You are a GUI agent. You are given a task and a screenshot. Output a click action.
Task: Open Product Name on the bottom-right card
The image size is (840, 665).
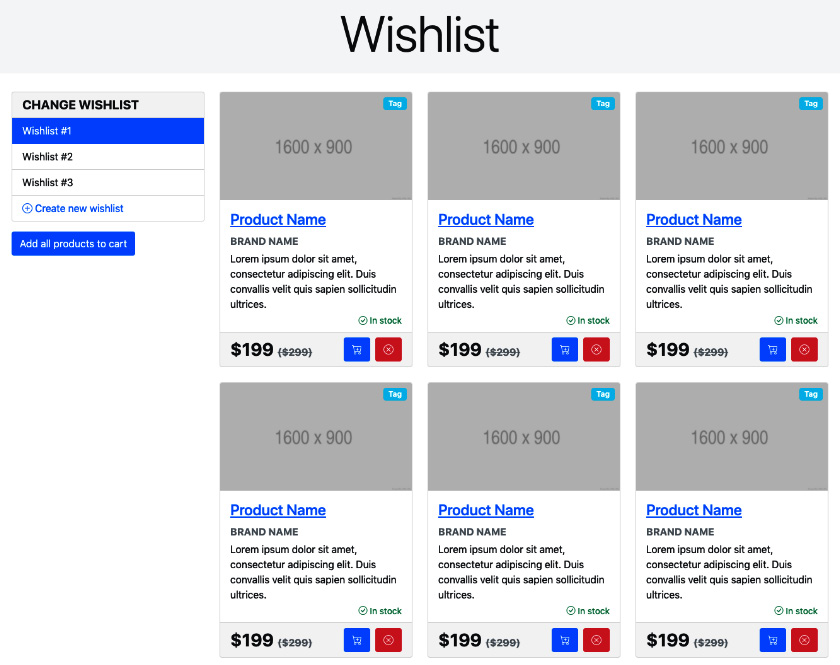(694, 510)
